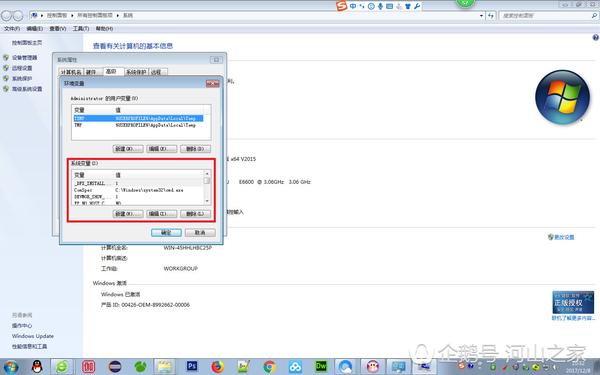
Task: Open Advanced system settings sidebar link
Action: (x=27, y=89)
